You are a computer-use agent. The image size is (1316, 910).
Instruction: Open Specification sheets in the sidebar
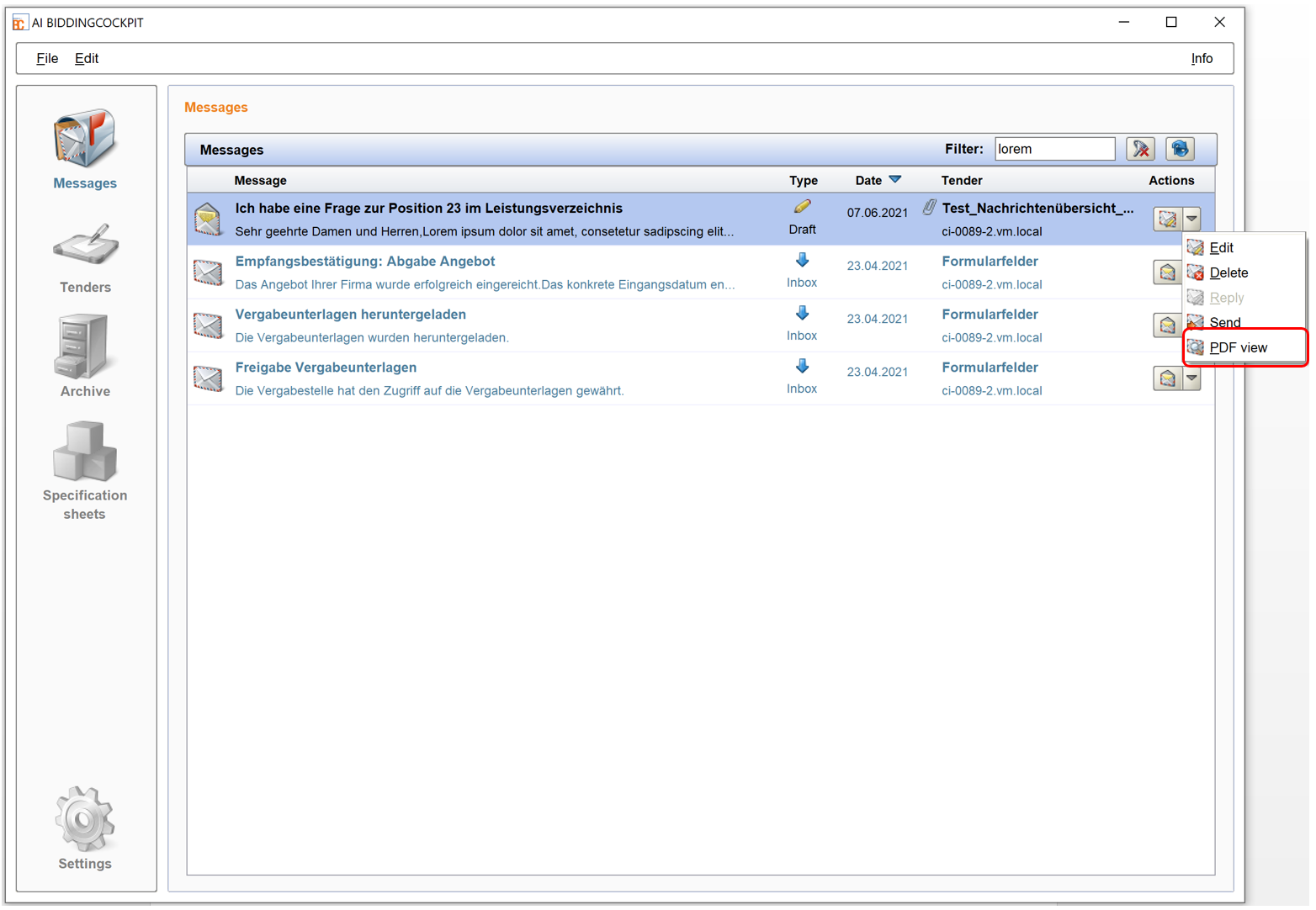click(x=85, y=469)
